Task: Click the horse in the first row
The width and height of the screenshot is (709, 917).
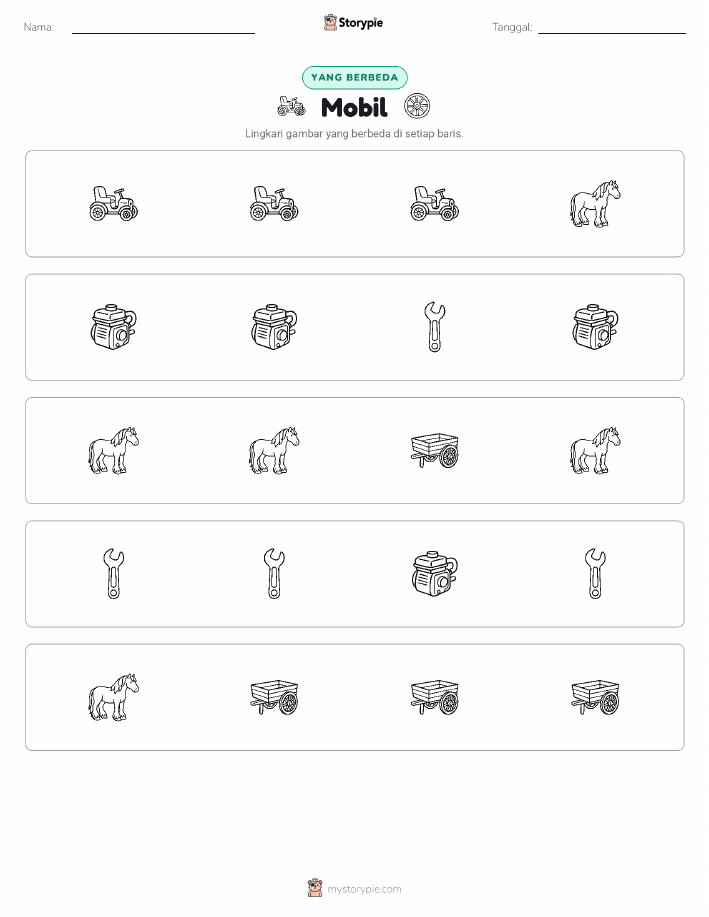Action: point(595,204)
